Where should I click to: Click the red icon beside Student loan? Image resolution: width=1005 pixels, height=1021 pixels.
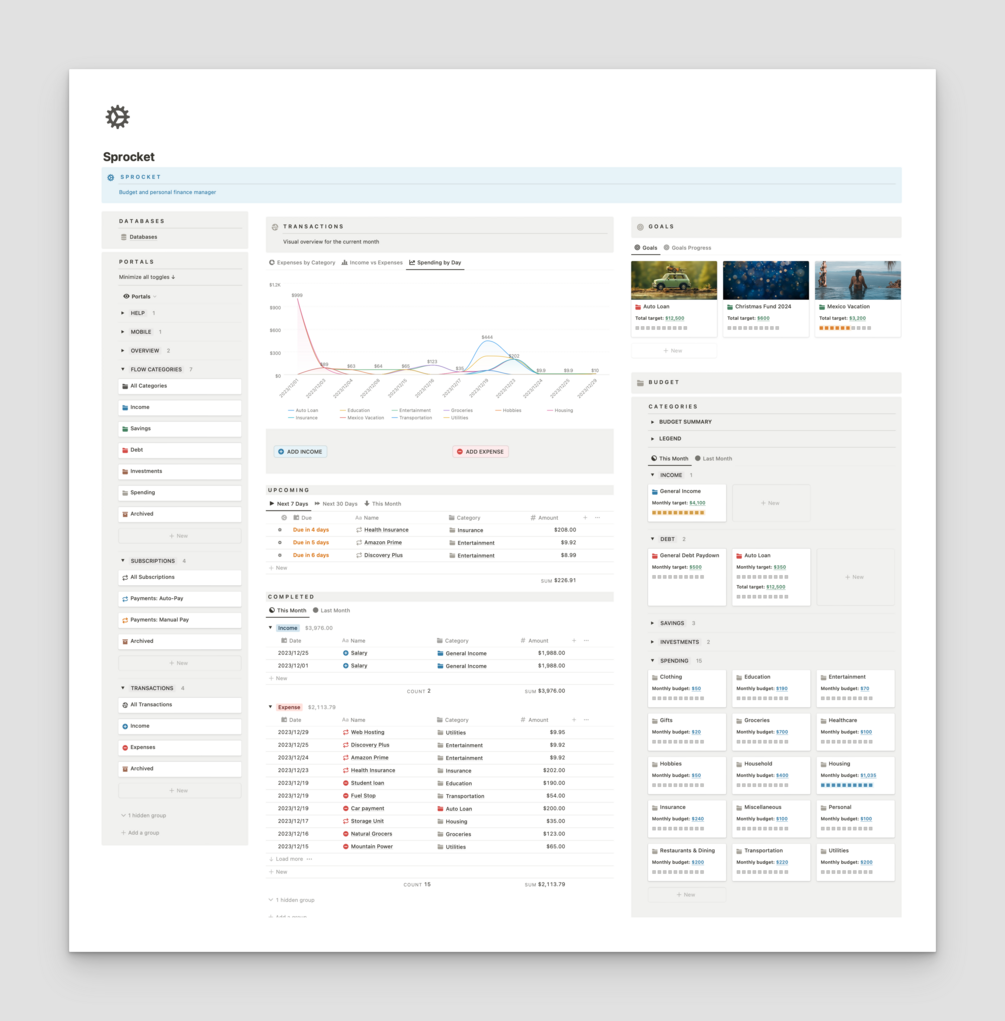tap(346, 783)
